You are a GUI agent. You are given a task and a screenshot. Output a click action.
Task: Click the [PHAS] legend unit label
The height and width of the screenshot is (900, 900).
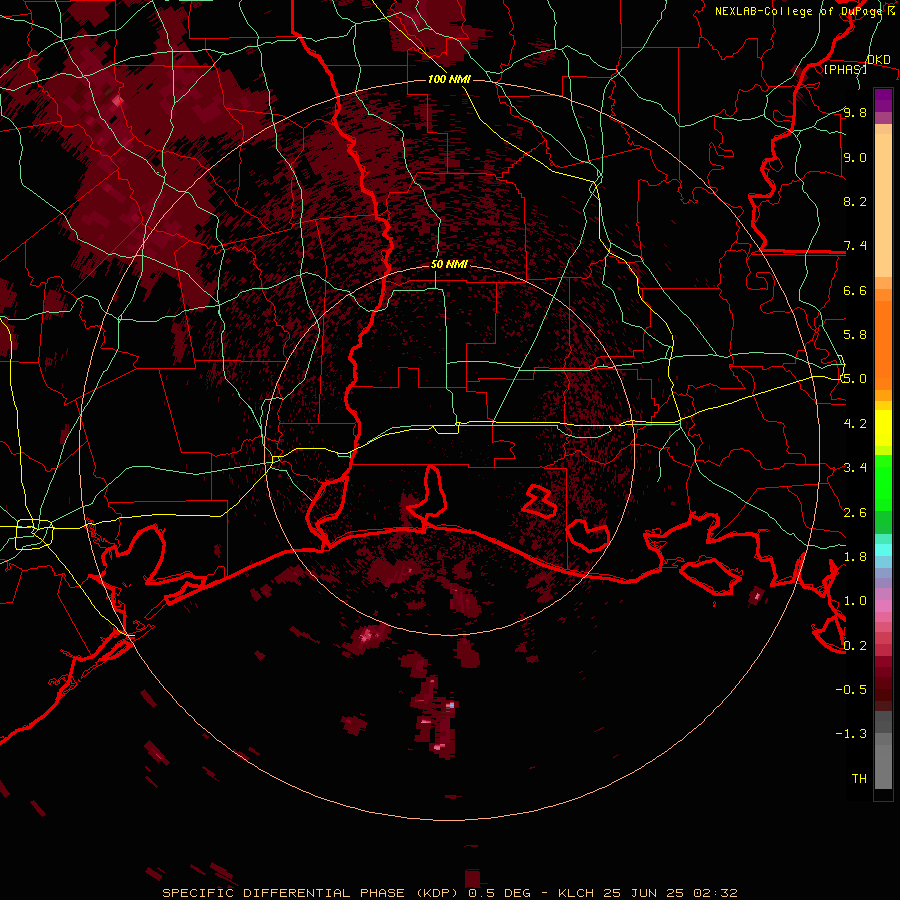point(845,69)
